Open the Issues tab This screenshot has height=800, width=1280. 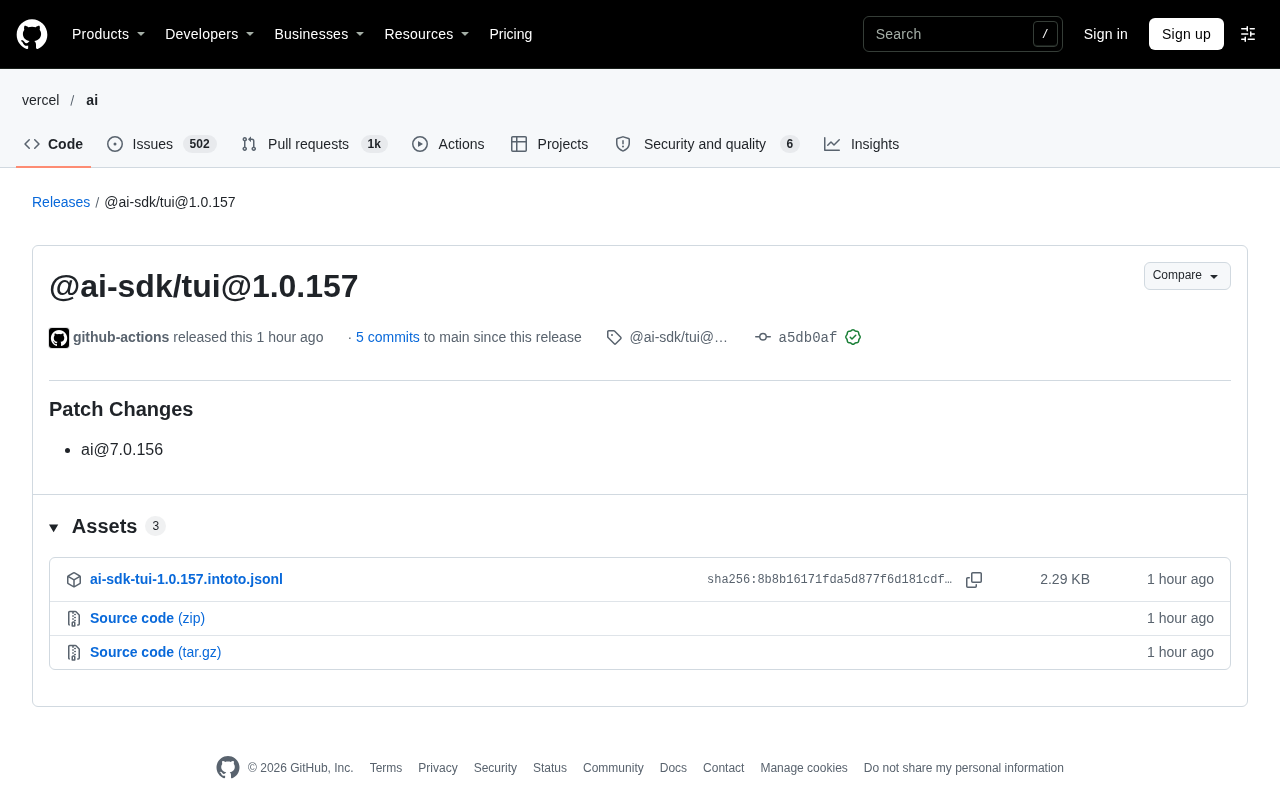(x=162, y=144)
